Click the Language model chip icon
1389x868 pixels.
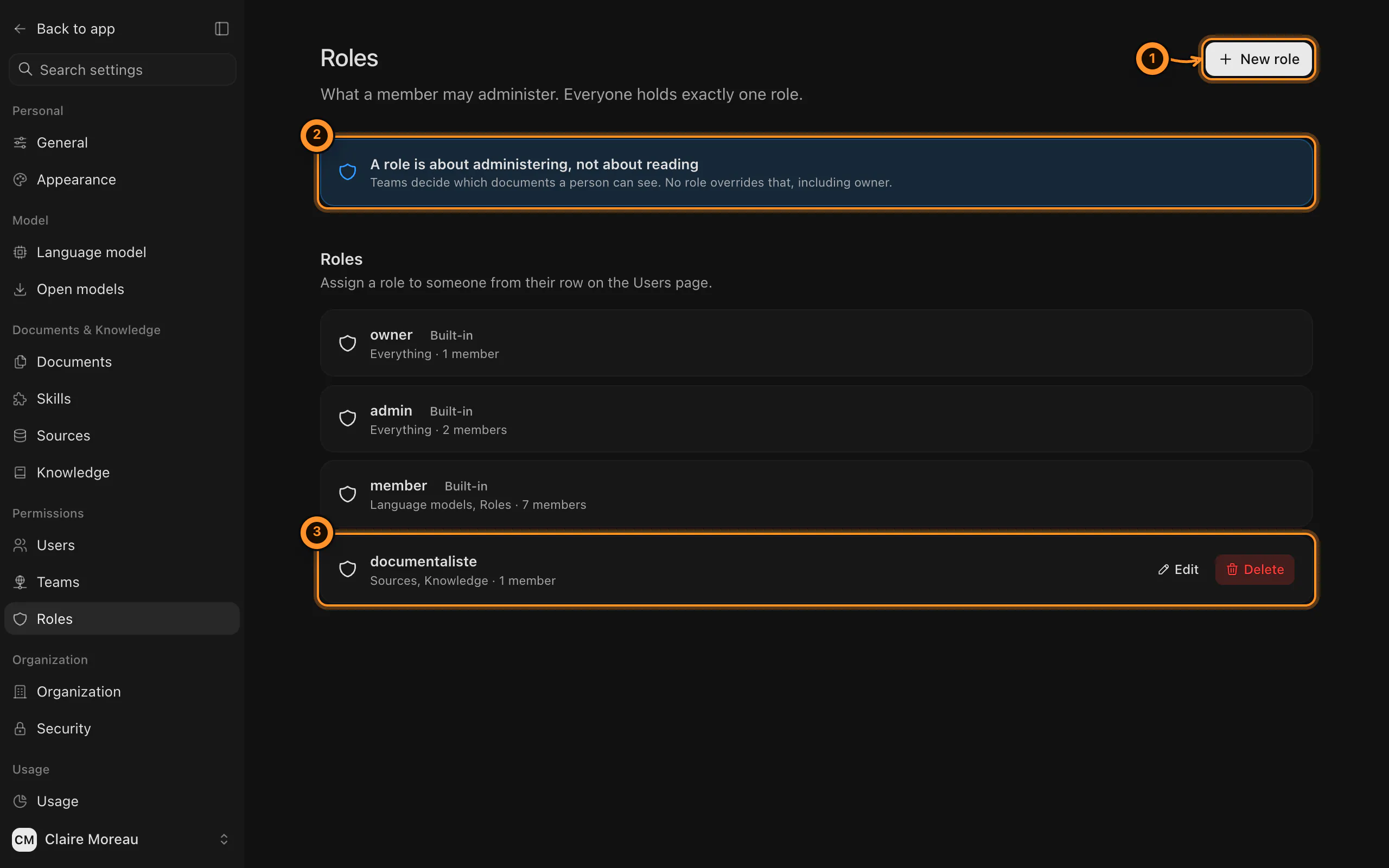click(x=20, y=252)
